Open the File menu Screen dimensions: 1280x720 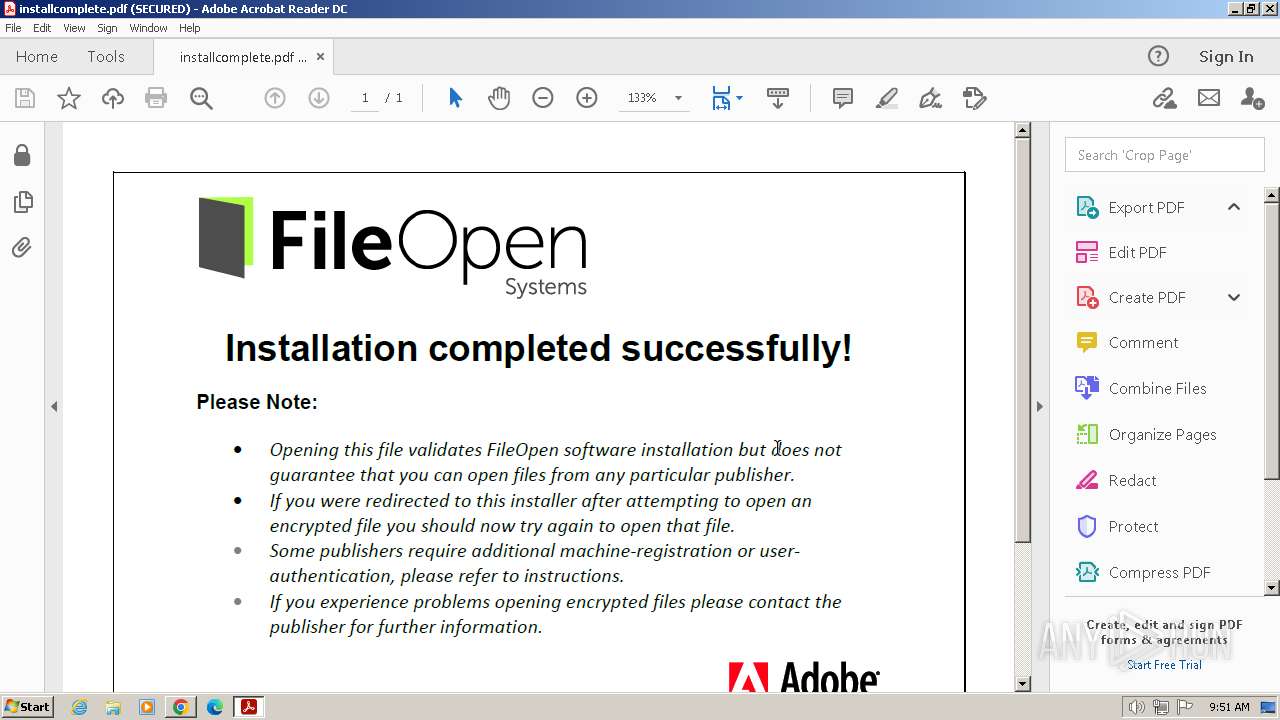(x=13, y=28)
